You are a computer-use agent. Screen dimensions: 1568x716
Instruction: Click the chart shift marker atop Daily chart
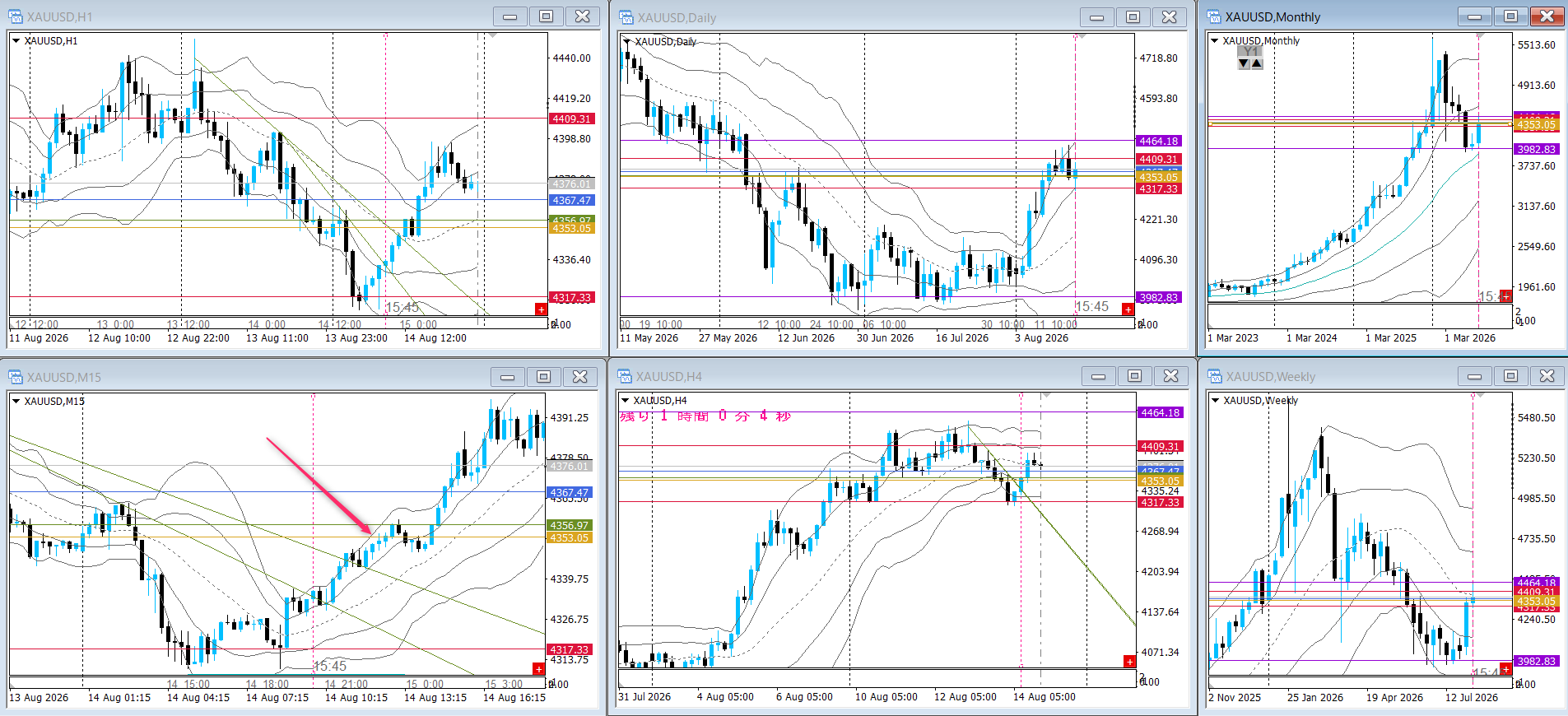pyautogui.click(x=1082, y=37)
